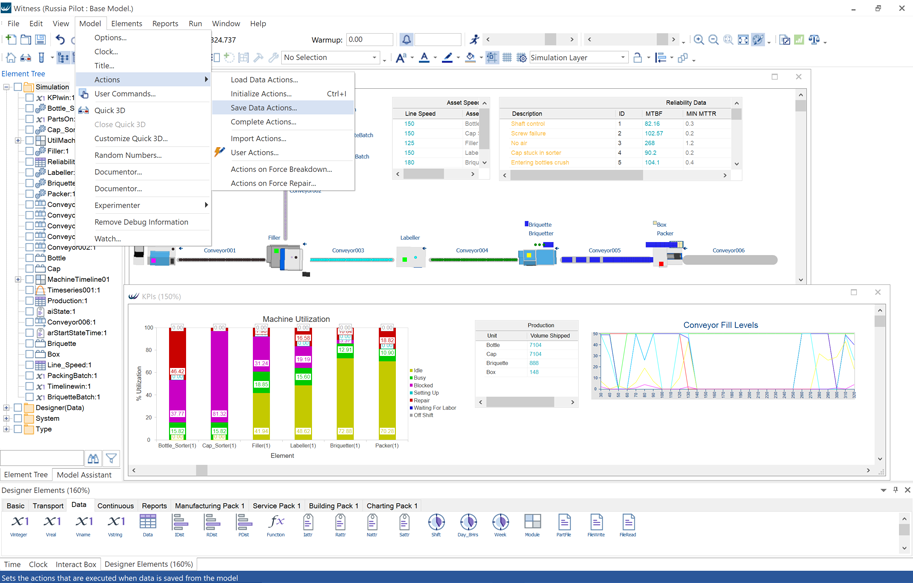
Task: Select the Vinteger designer element
Action: [x=19, y=525]
